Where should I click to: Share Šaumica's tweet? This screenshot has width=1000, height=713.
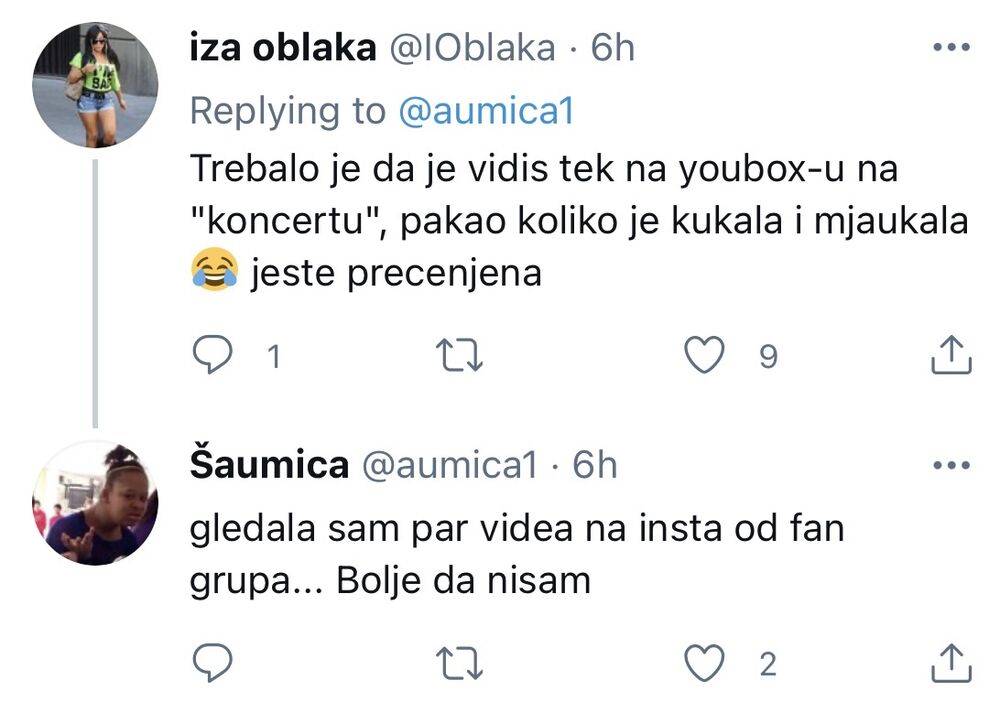click(x=951, y=663)
